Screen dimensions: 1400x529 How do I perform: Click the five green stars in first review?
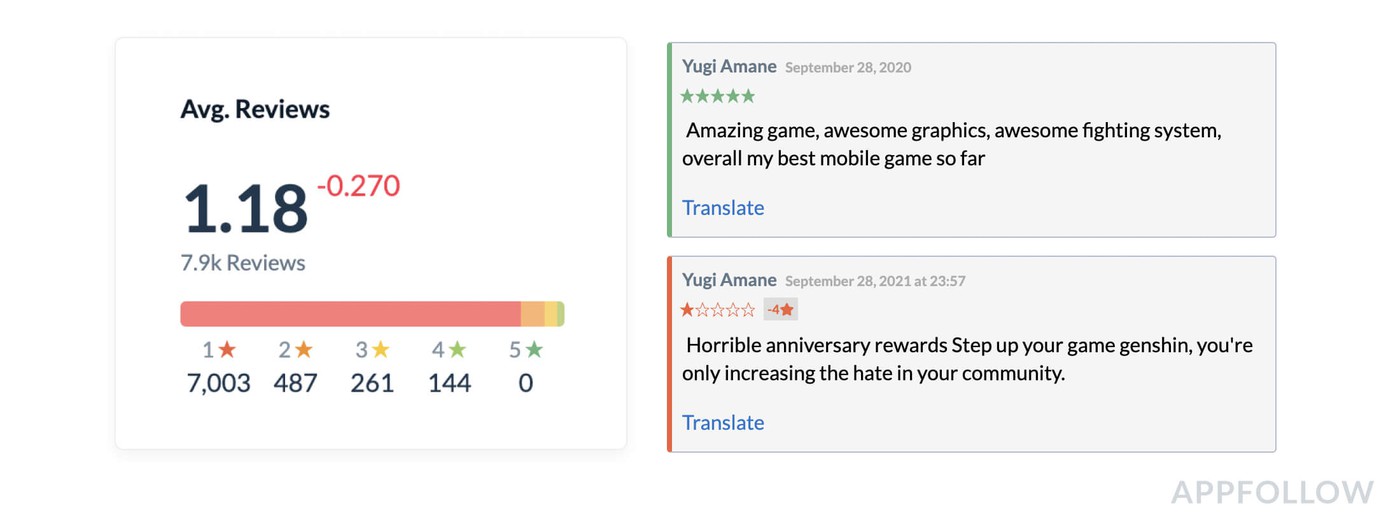pos(718,96)
